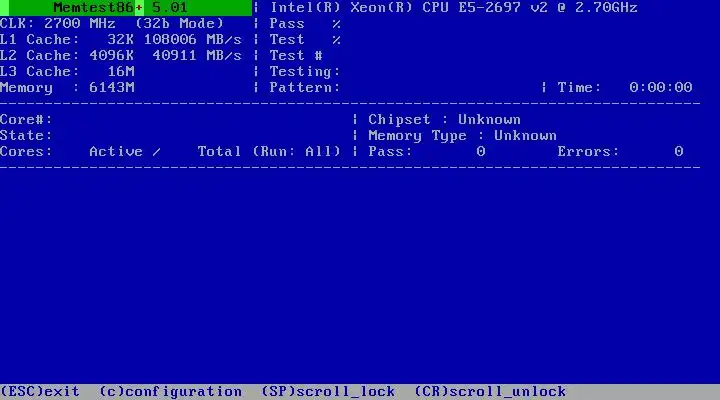
Task: Click the Testing: label
Action: pyautogui.click(x=305, y=72)
